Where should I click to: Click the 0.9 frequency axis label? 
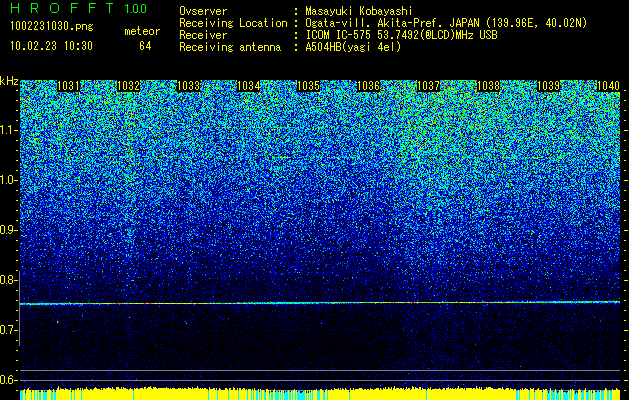pyautogui.click(x=8, y=230)
